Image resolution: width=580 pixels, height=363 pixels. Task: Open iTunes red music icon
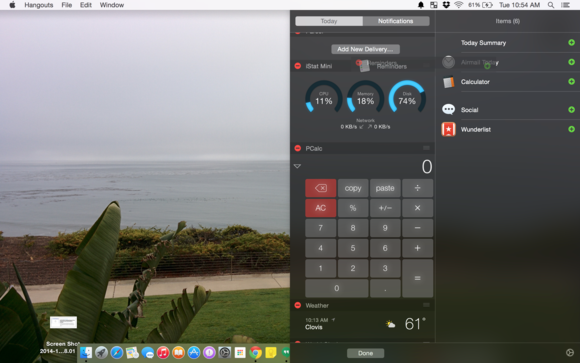(163, 353)
